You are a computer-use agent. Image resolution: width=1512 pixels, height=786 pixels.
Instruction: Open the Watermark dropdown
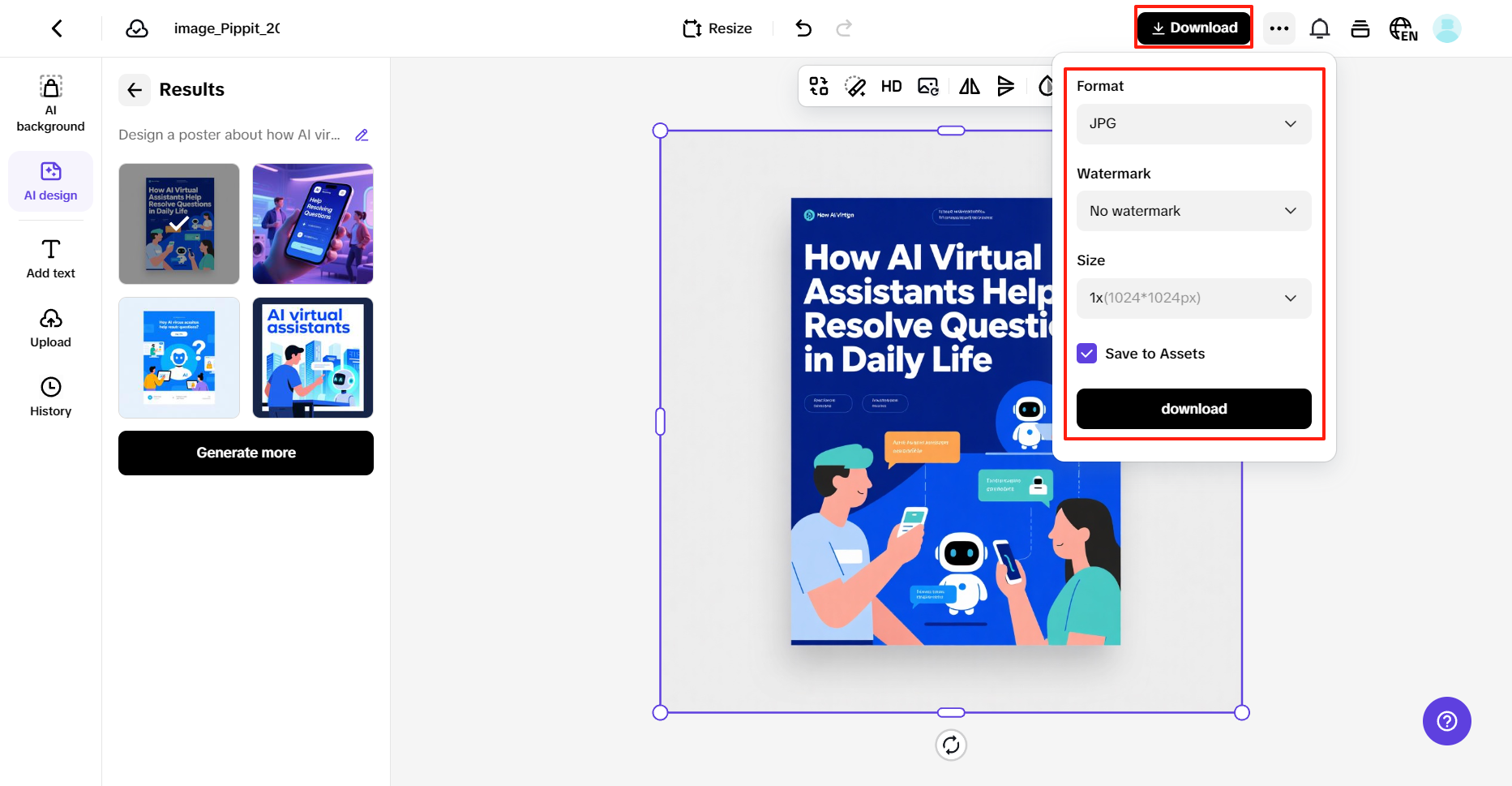(x=1193, y=211)
